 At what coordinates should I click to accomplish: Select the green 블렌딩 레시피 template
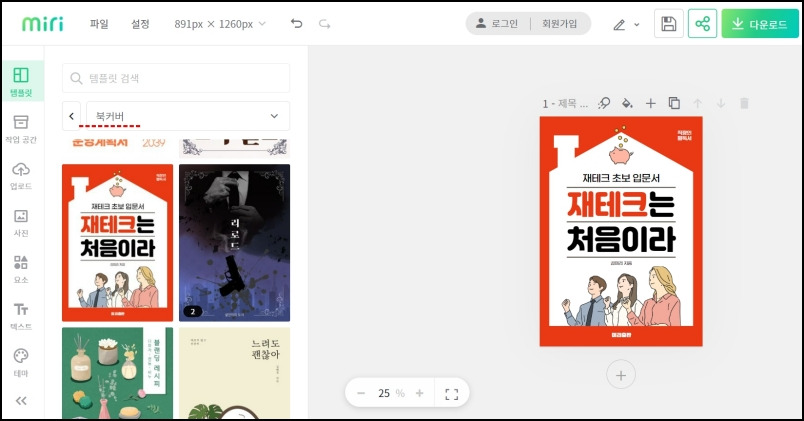click(117, 373)
